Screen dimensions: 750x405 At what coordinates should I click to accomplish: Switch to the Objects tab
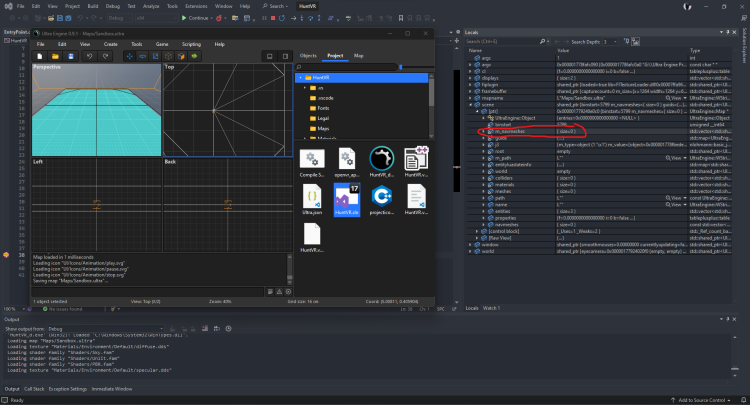click(x=308, y=56)
